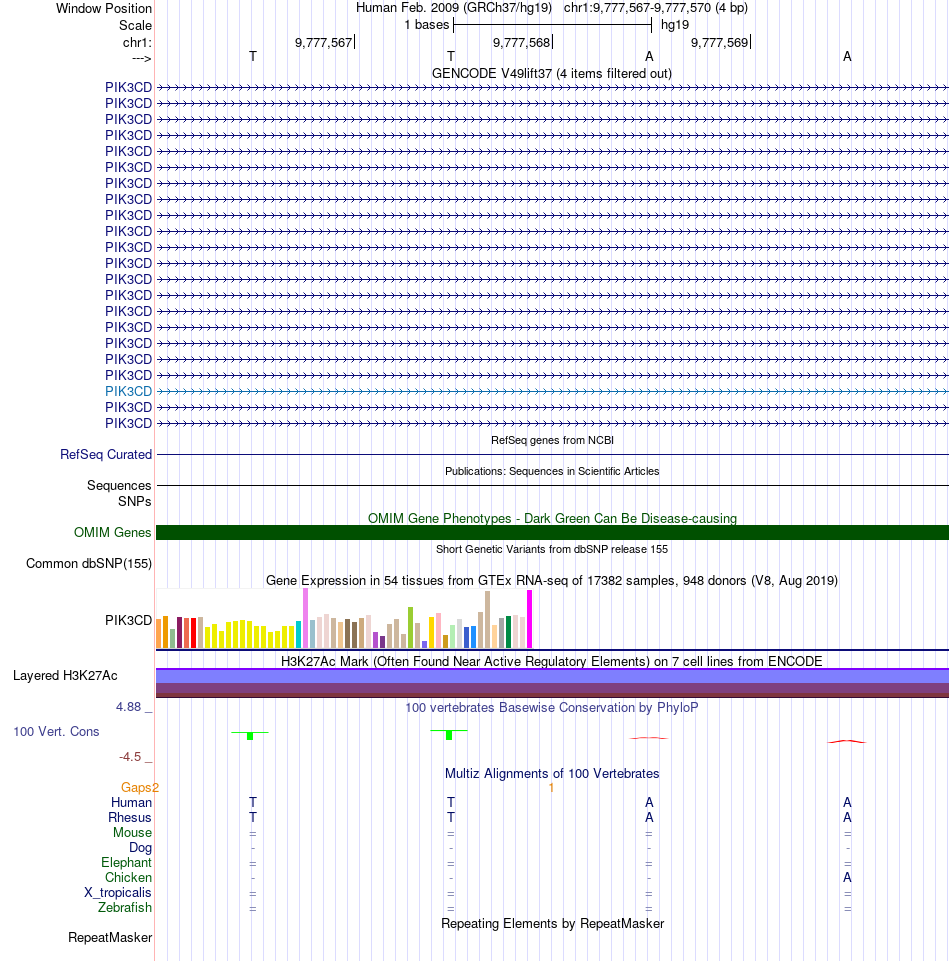Click the orange 1 gap marker
Screen dimensions: 950x961
pos(551,788)
